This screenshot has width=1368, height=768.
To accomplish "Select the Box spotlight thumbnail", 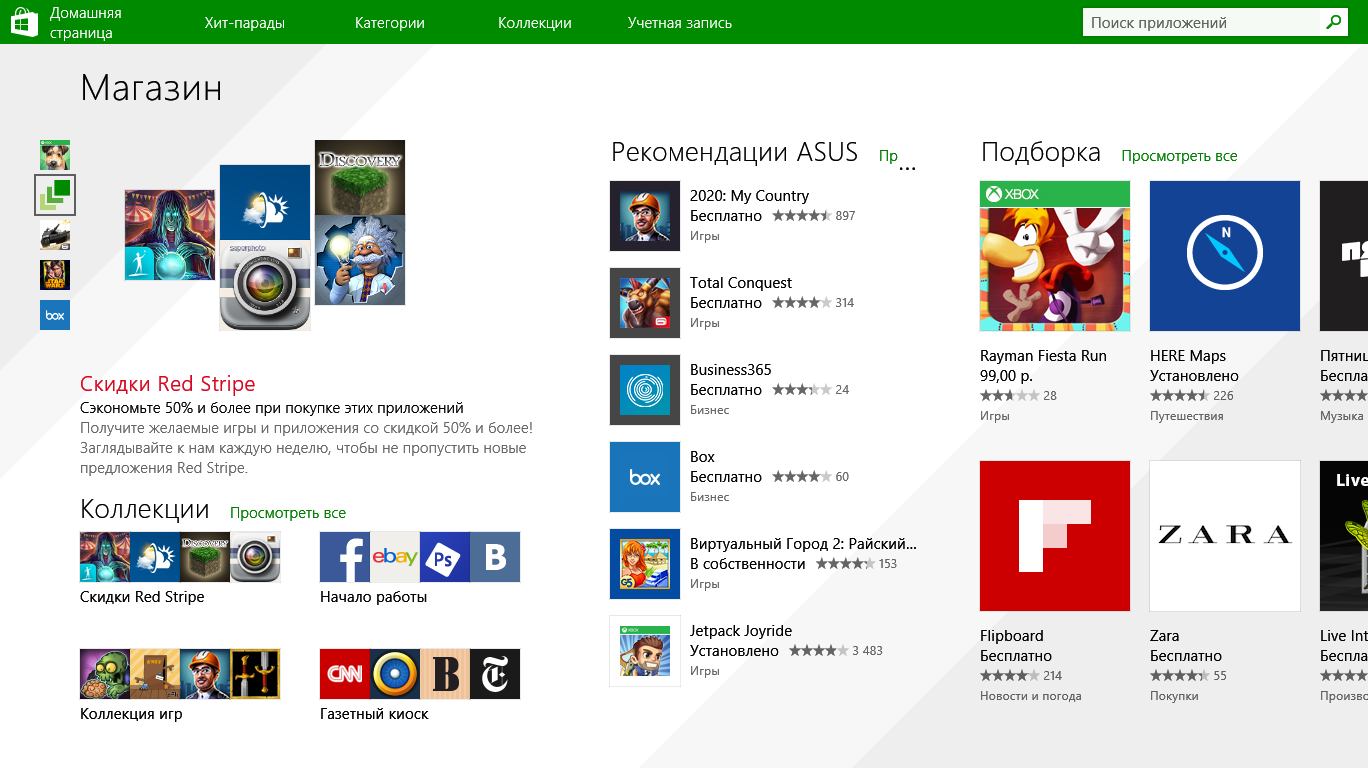I will click(x=55, y=315).
